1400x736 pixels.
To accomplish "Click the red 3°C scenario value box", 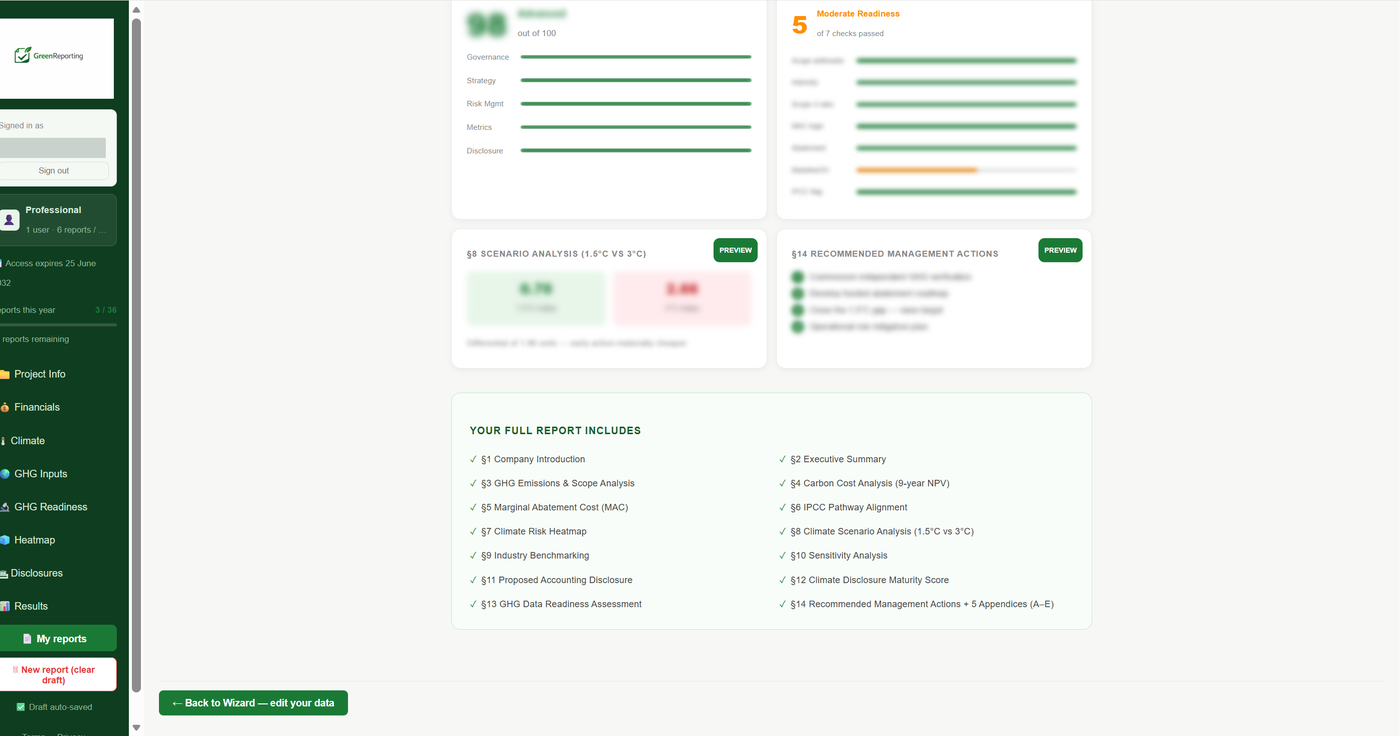I will (x=682, y=298).
